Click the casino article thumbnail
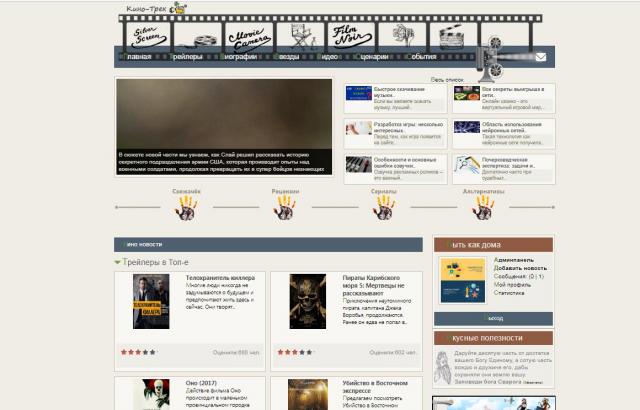640x410 pixels. click(x=467, y=93)
